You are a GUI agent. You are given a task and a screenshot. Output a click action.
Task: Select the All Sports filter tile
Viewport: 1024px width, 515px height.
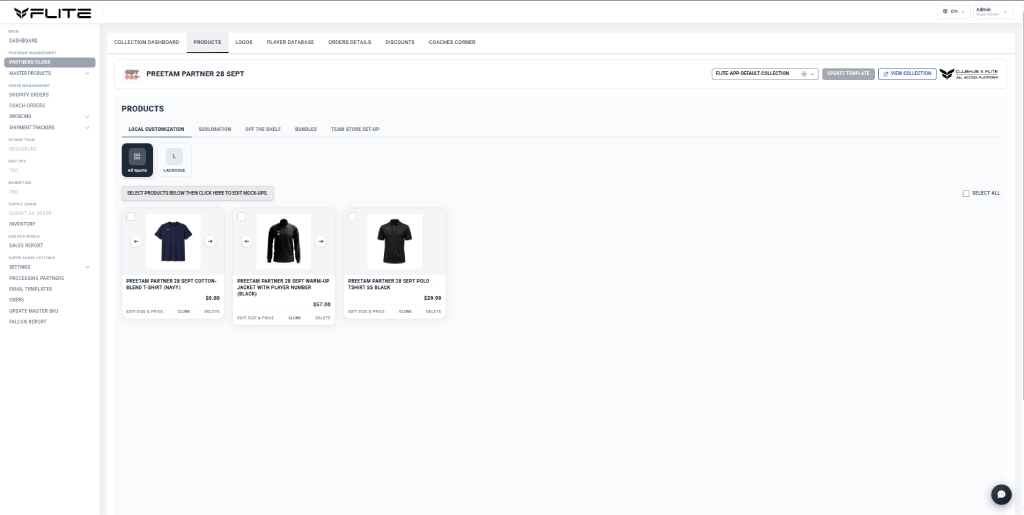[137, 160]
